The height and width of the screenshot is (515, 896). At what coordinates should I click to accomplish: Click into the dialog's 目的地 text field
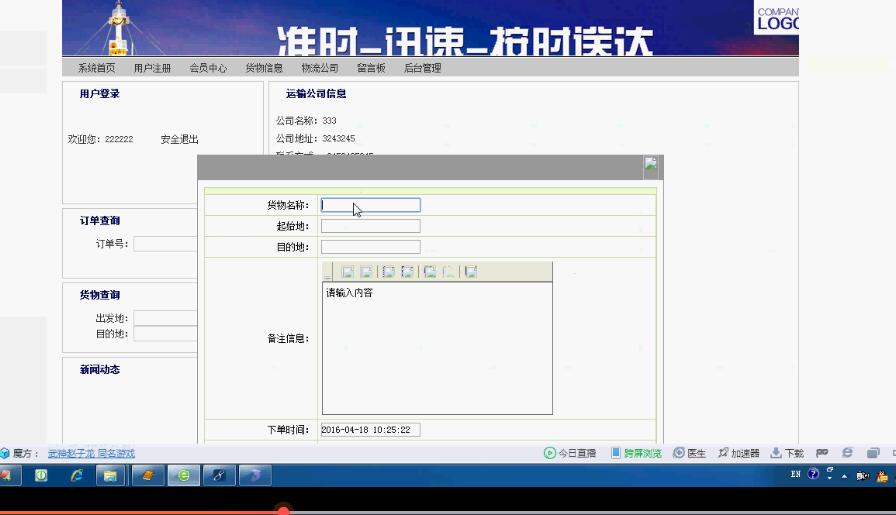click(x=370, y=247)
